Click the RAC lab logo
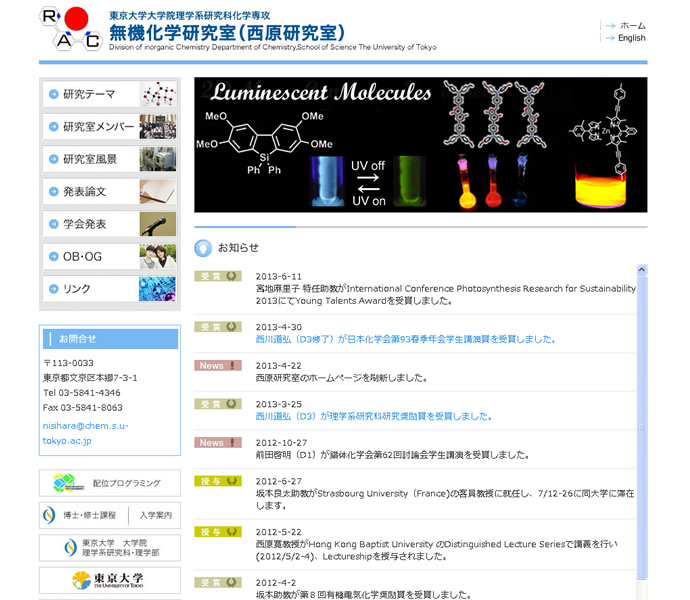The image size is (690, 600). (71, 29)
